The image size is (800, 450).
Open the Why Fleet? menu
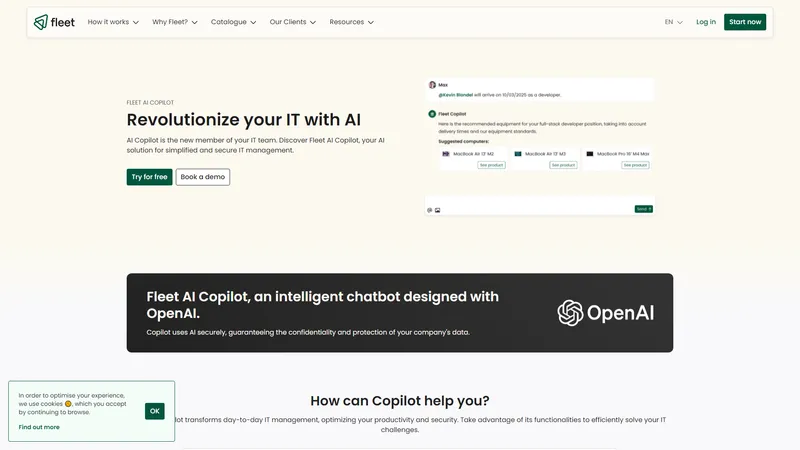point(174,22)
